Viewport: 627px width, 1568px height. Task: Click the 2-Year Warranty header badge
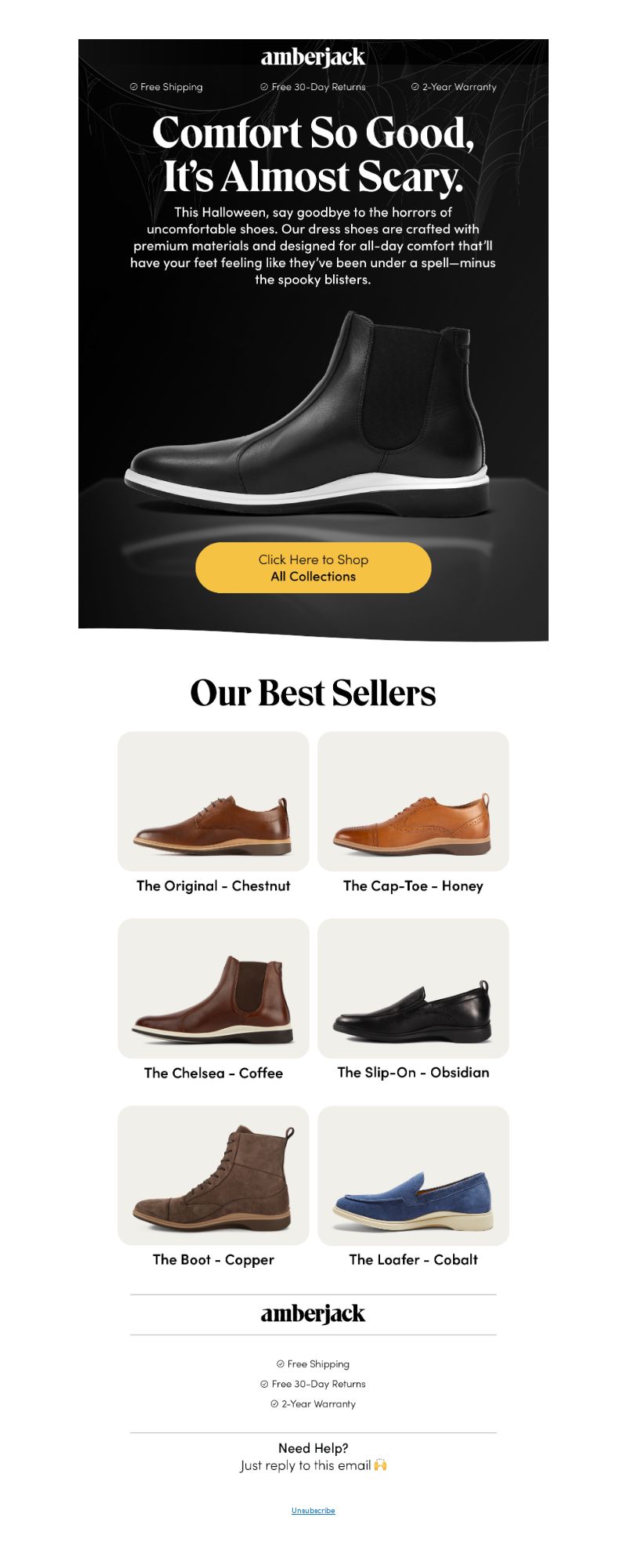tap(454, 87)
